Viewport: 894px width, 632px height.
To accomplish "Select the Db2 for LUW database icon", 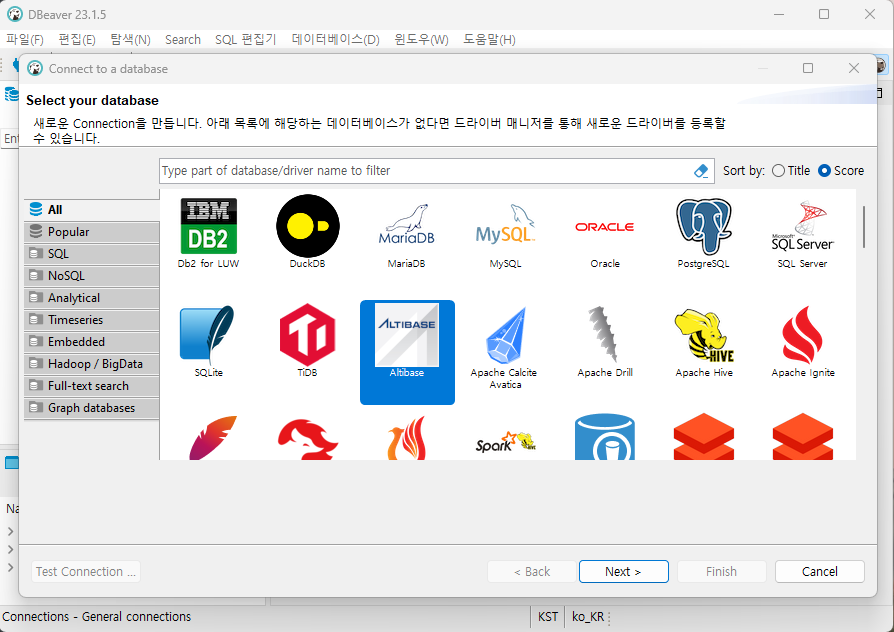I will click(209, 225).
